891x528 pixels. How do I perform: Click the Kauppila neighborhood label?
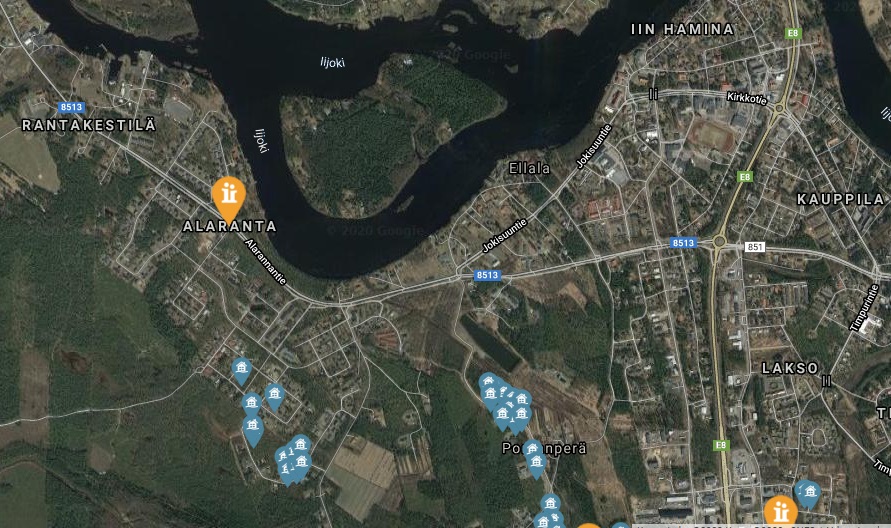click(840, 199)
